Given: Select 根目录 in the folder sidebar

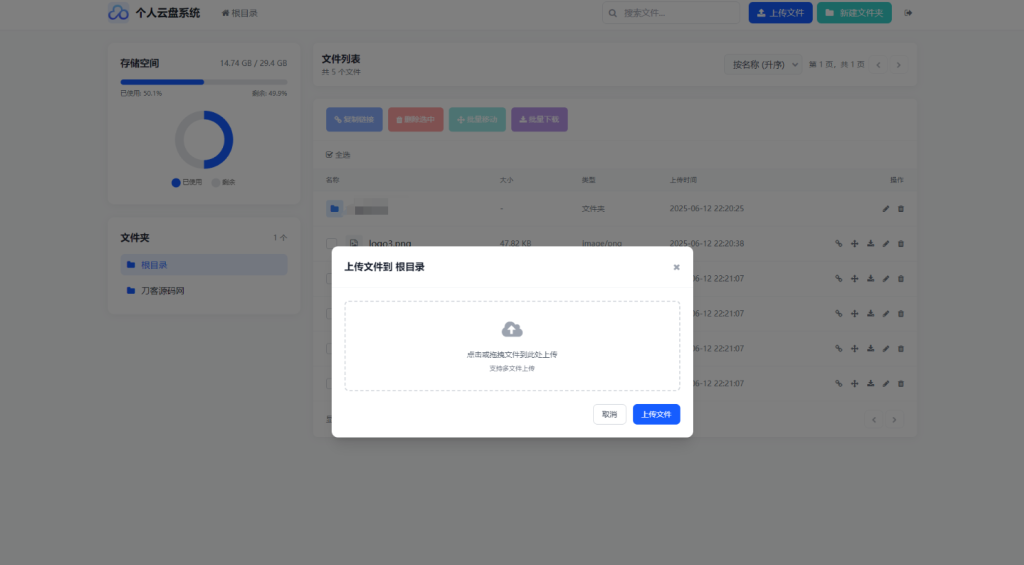Looking at the screenshot, I should (204, 265).
